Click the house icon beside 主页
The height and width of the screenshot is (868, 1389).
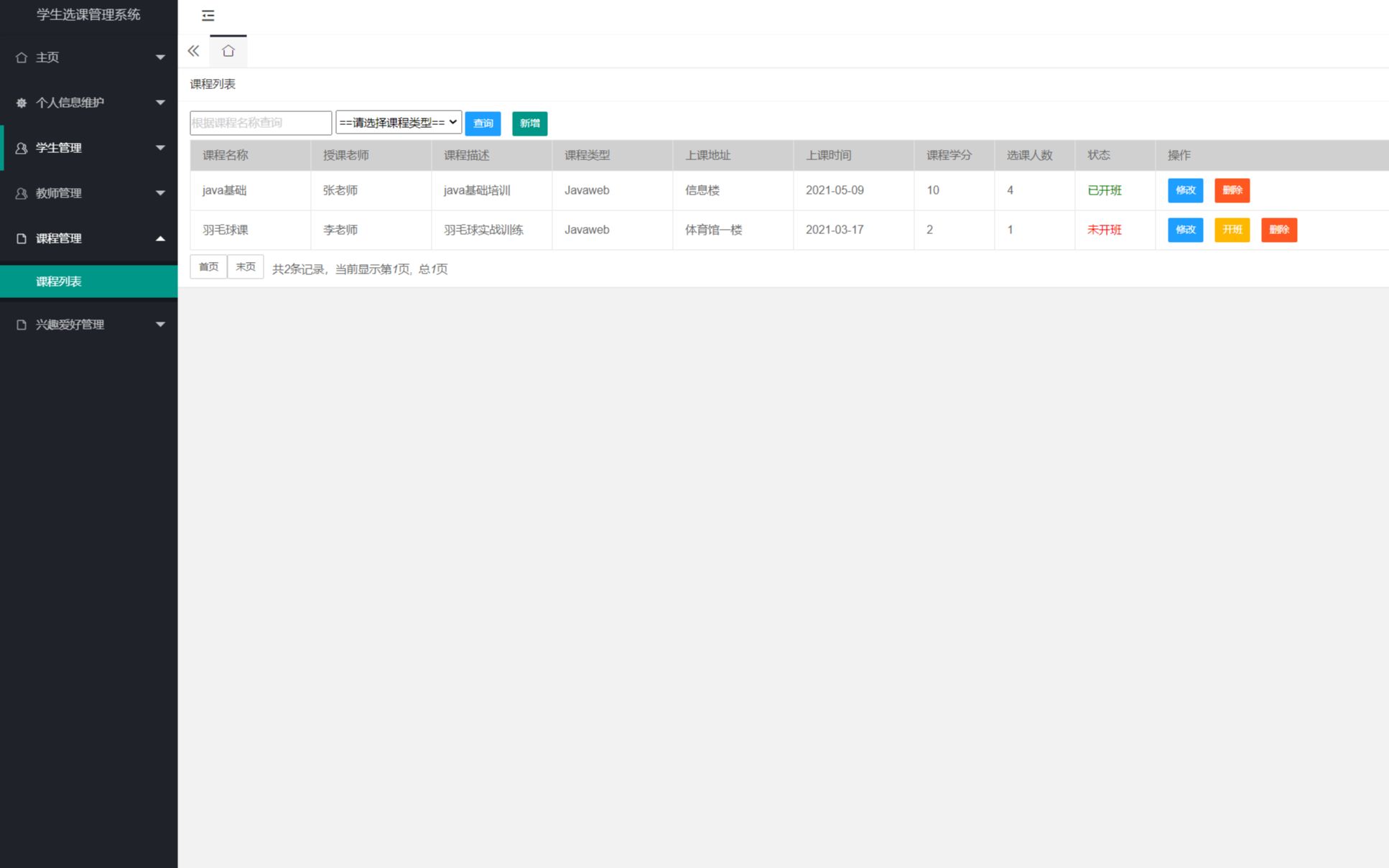tap(22, 57)
